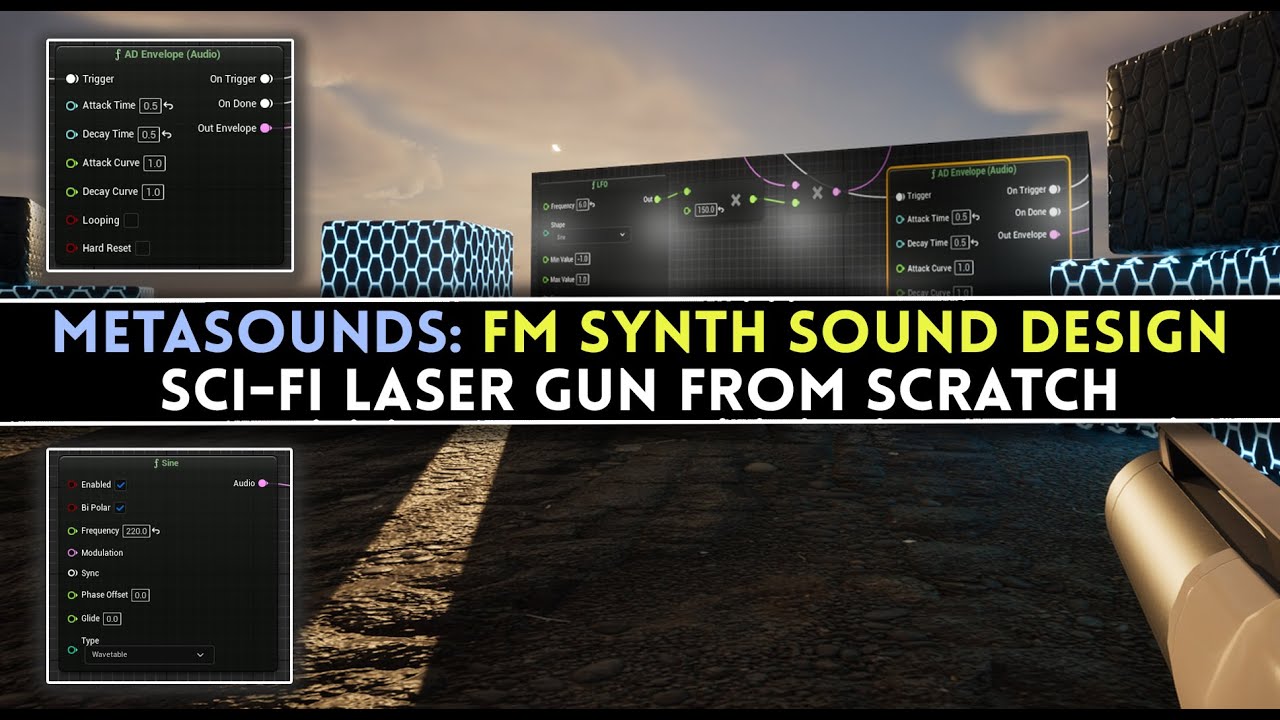
Task: Click the "Sync" label on the Sine node
Action: tap(90, 574)
